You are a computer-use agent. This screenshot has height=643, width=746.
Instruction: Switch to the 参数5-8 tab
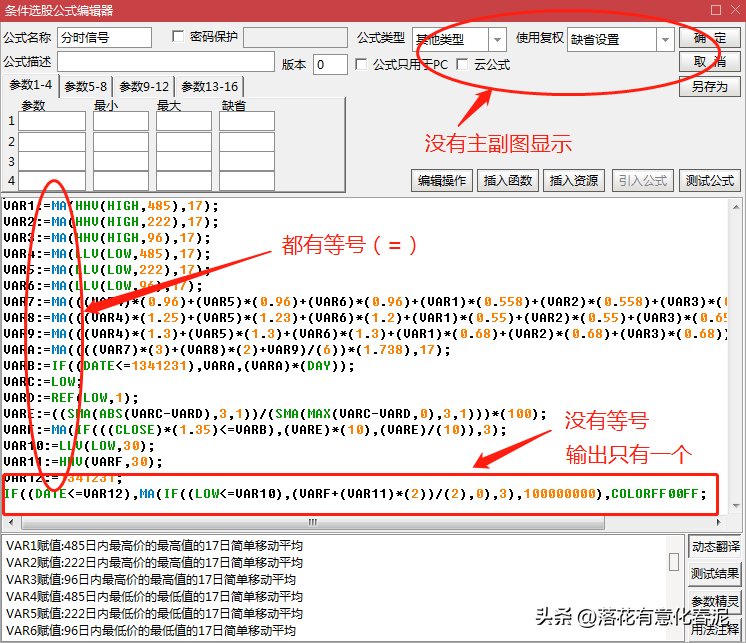tap(86, 87)
